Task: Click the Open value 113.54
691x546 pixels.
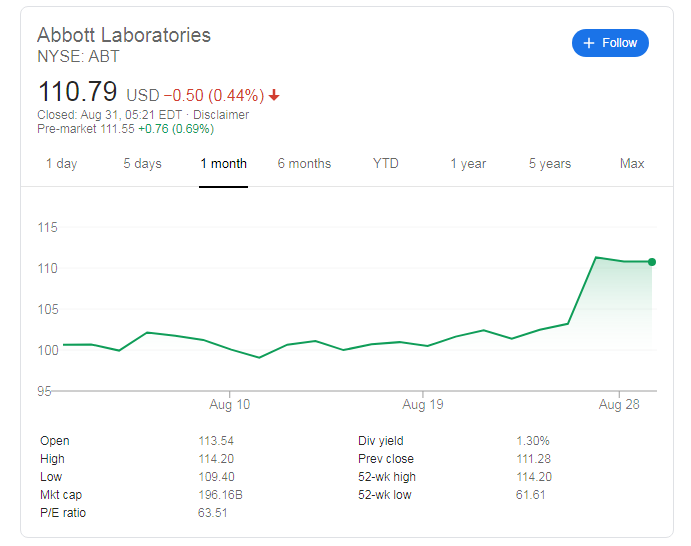Action: click(x=216, y=441)
